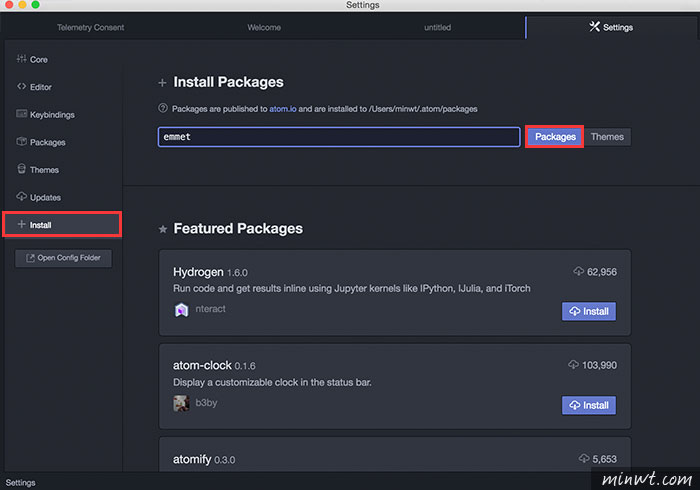Close the window with the red button
Image resolution: width=700 pixels, height=490 pixels.
9,5
